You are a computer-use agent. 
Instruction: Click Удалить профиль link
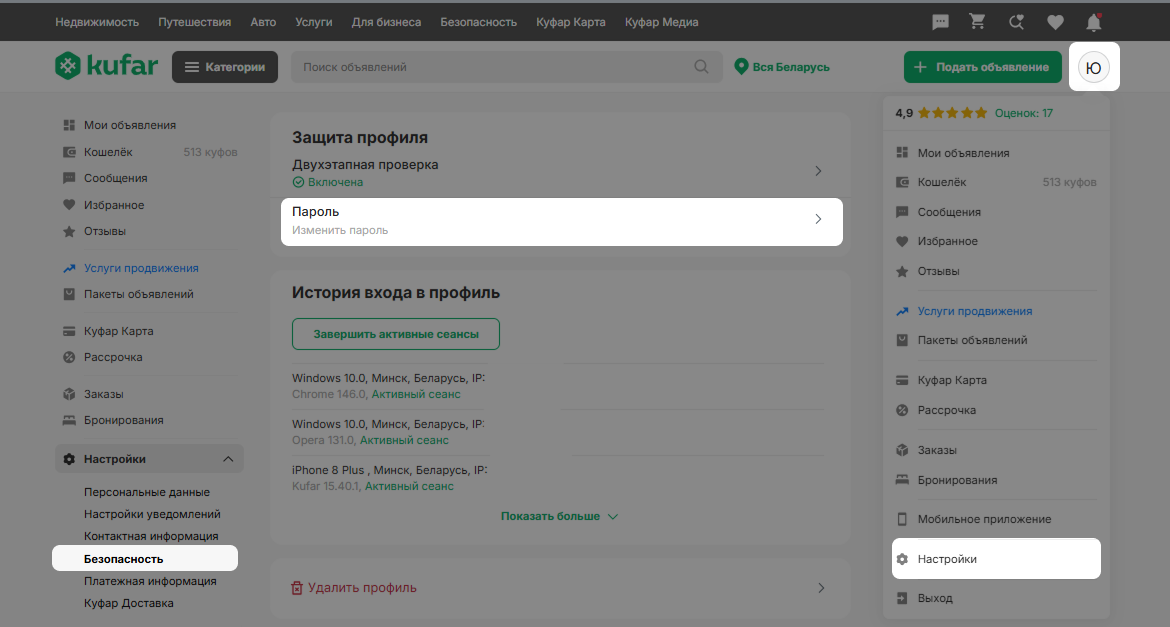coord(363,588)
